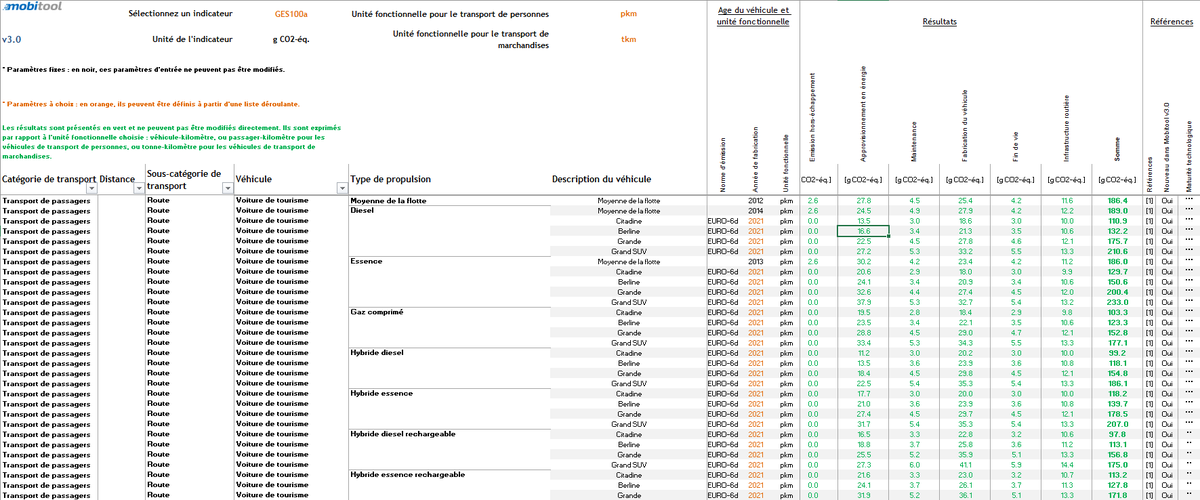Open the Distance column filter arrow

coord(139,187)
